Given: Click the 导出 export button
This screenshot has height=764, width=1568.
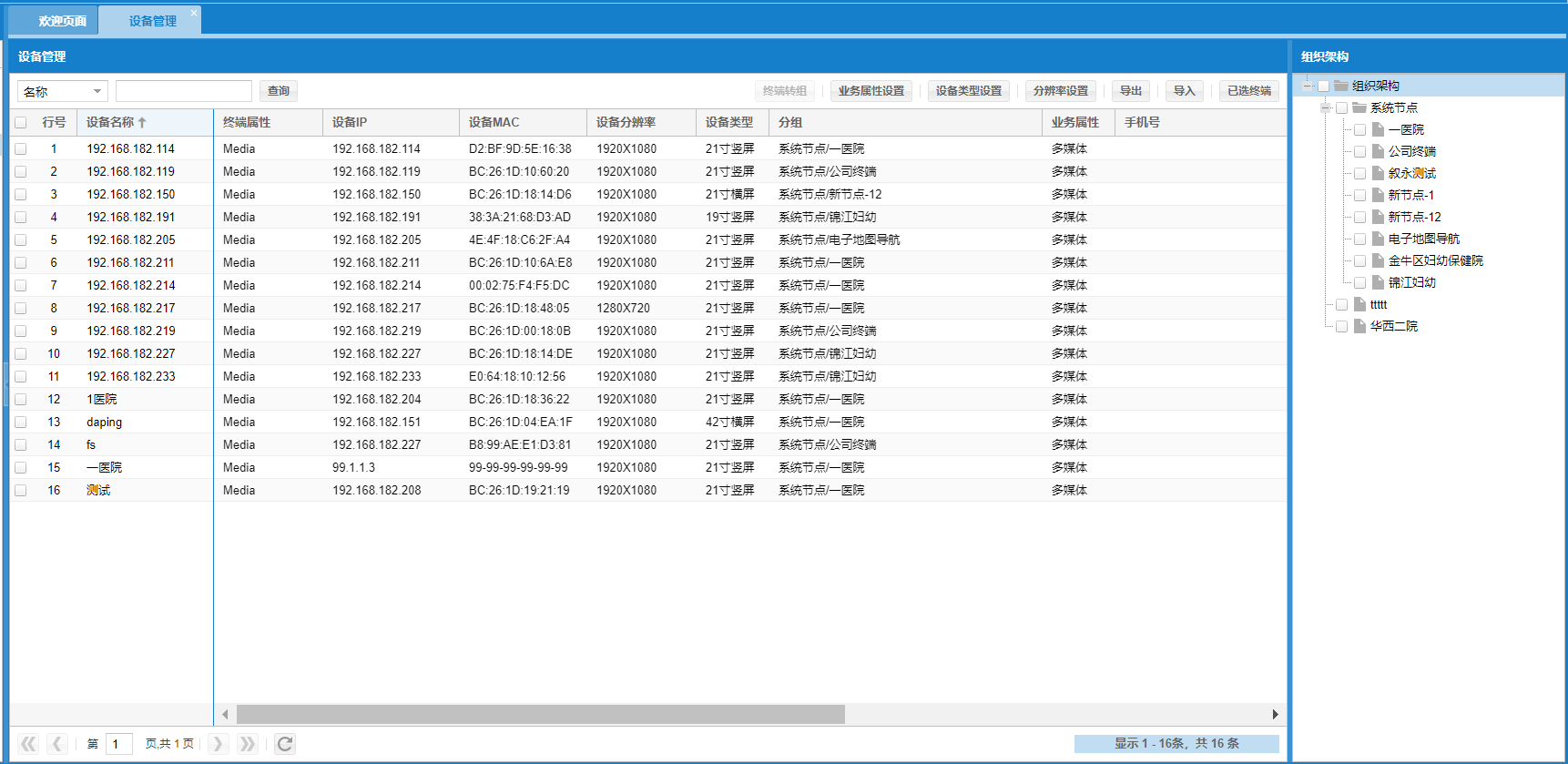Looking at the screenshot, I should 1131,91.
